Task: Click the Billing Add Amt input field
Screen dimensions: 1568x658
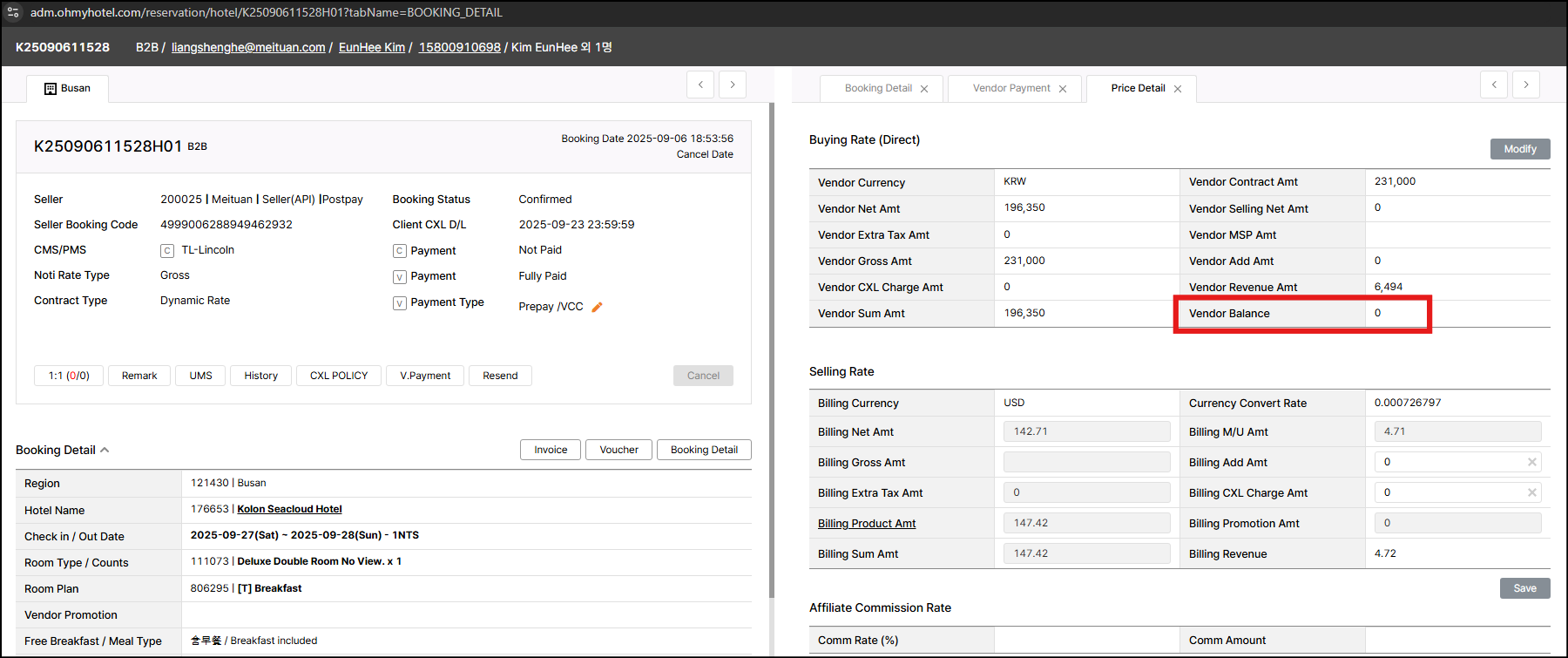Action: pos(1448,462)
